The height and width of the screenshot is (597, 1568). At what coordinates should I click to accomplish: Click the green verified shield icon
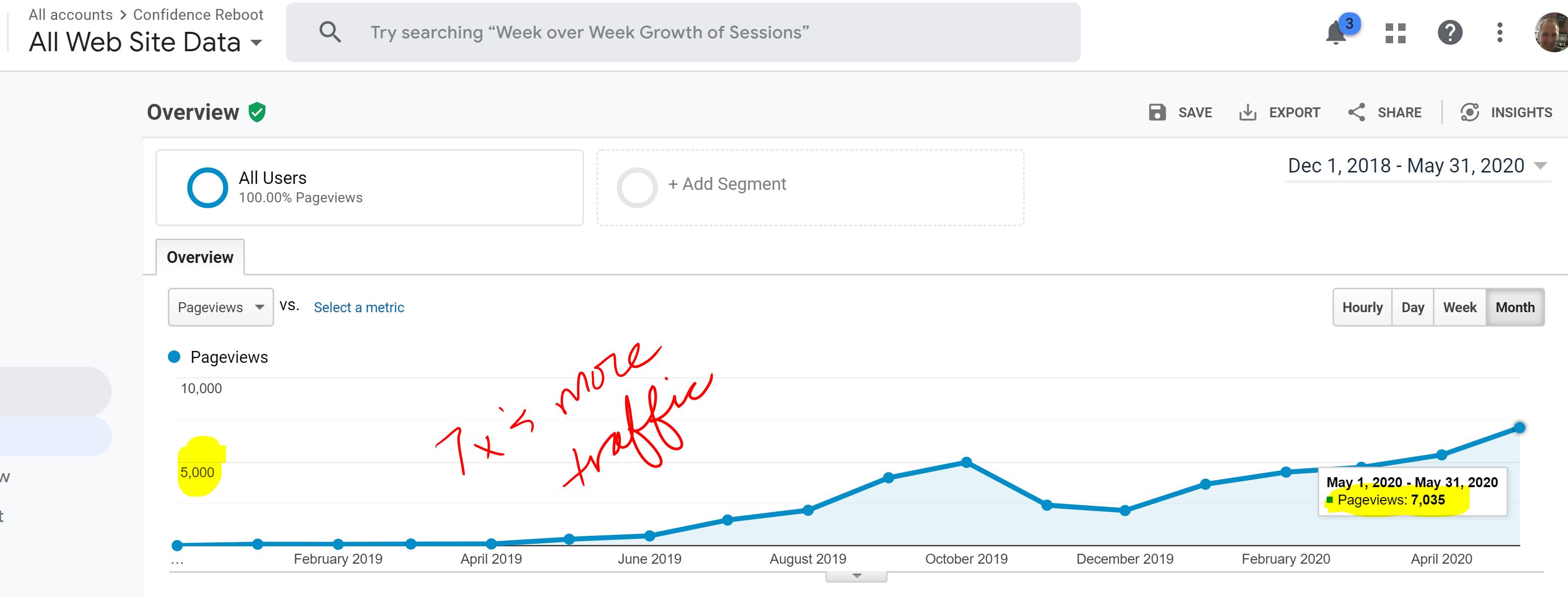257,112
